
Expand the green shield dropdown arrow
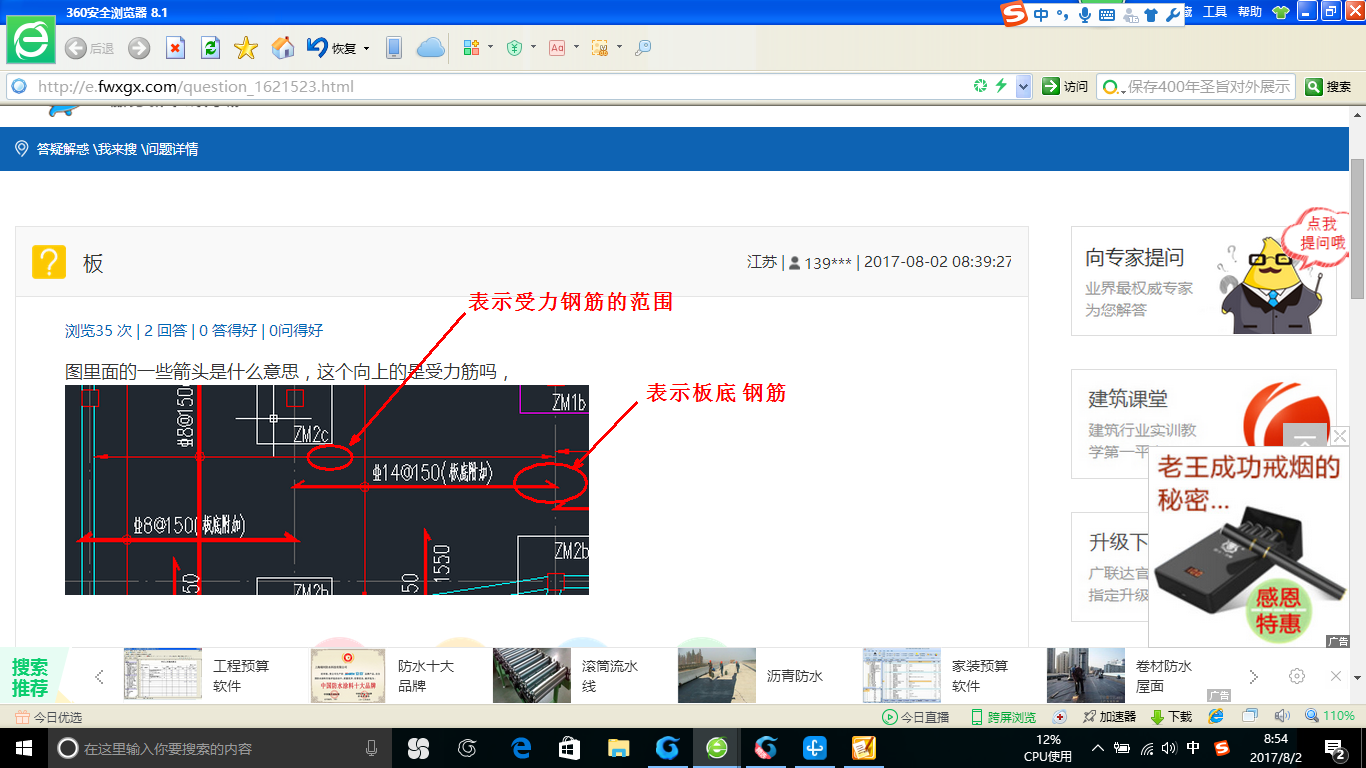point(533,47)
